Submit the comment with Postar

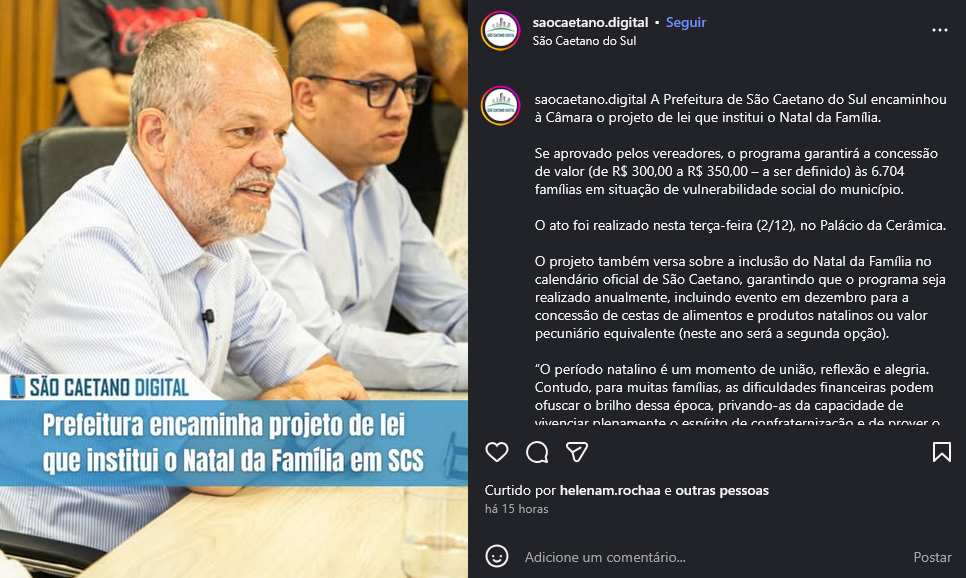pos(932,557)
